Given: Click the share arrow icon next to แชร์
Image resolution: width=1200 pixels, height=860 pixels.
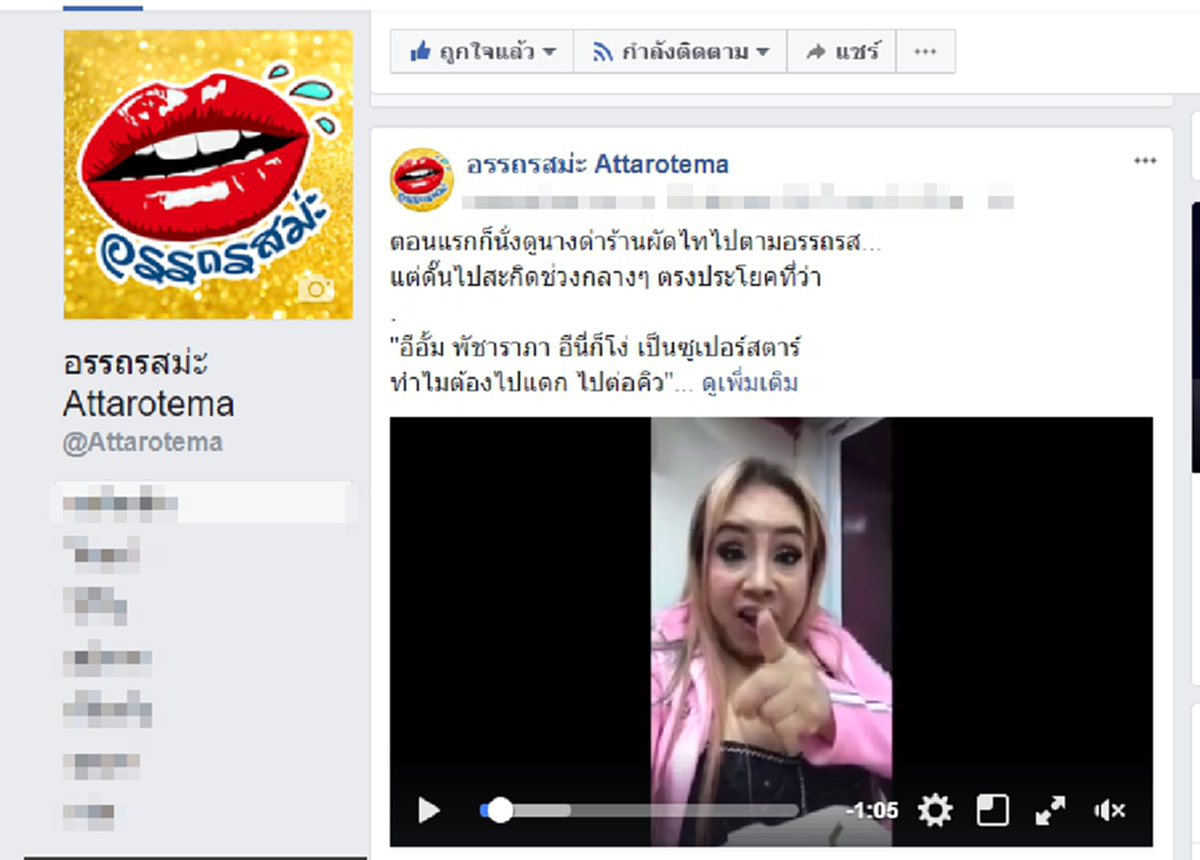Looking at the screenshot, I should 815,51.
